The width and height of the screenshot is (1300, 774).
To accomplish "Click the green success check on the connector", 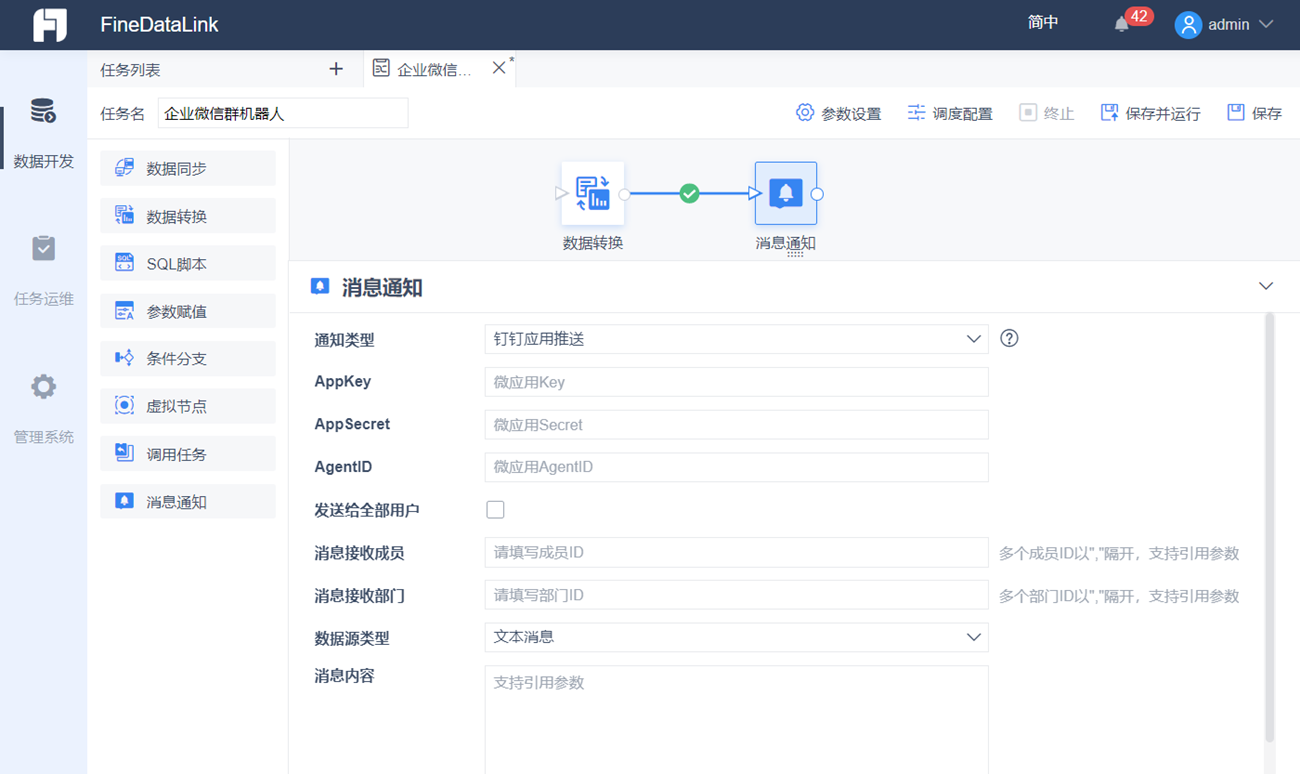I will pos(689,193).
